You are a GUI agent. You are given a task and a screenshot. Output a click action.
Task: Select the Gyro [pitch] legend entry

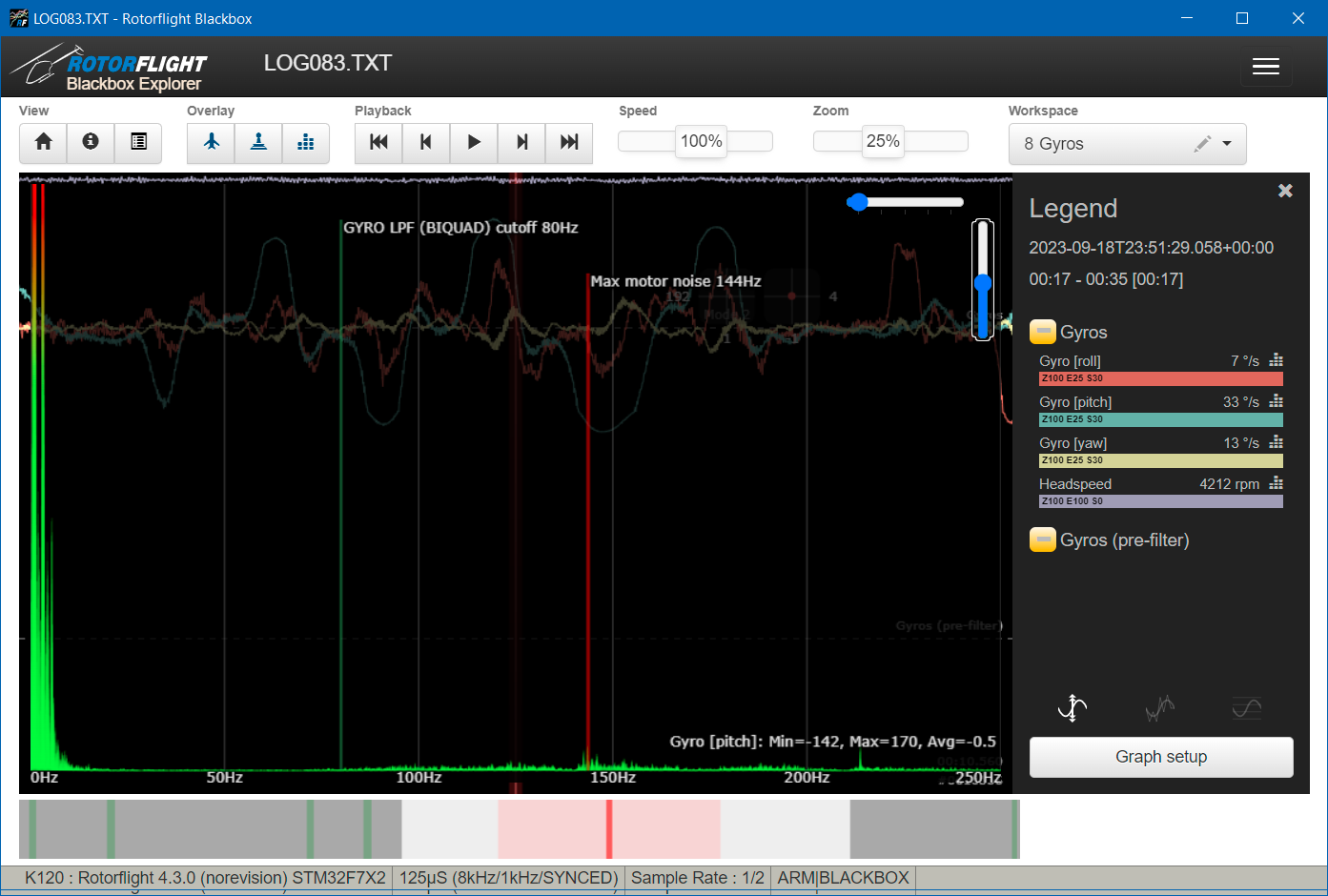(1075, 402)
